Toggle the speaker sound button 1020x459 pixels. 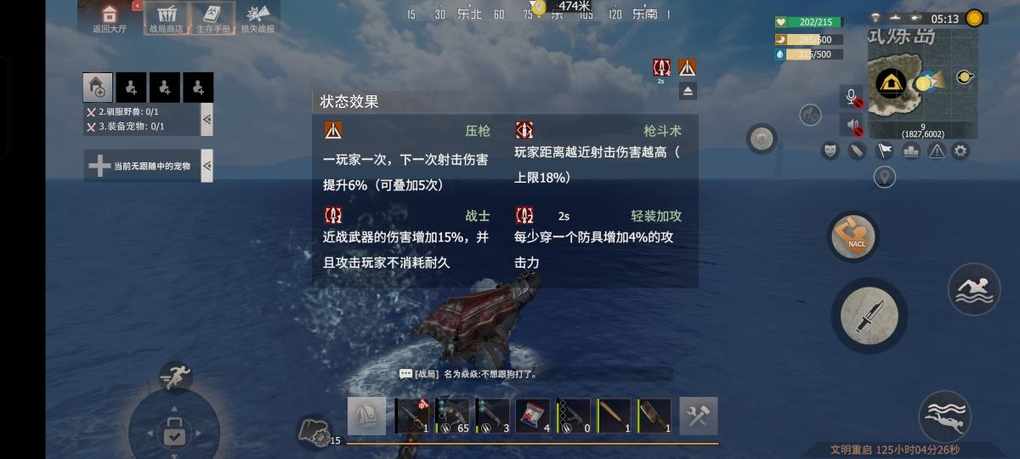pyautogui.click(x=851, y=124)
